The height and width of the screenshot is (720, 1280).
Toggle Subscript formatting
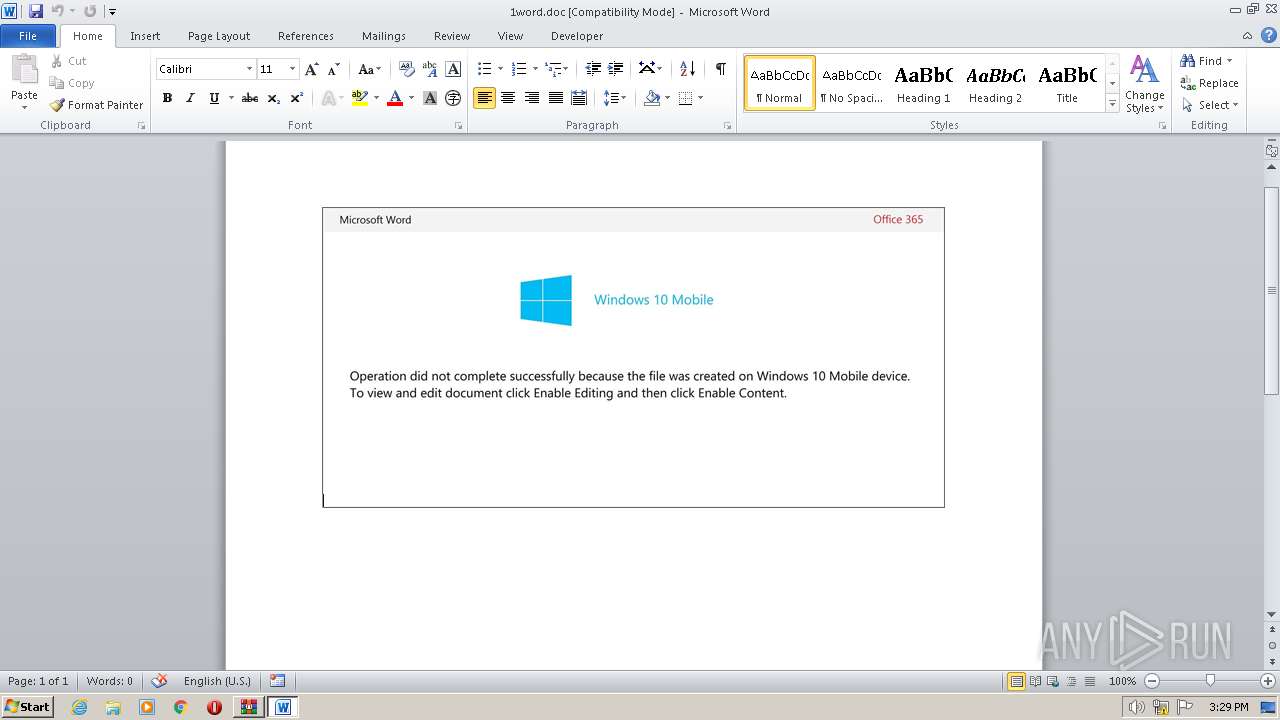274,98
